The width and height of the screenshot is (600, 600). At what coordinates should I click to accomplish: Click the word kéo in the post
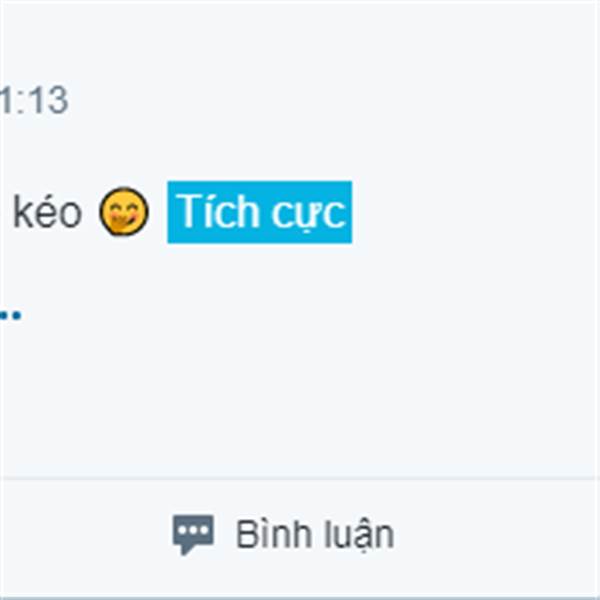point(47,211)
